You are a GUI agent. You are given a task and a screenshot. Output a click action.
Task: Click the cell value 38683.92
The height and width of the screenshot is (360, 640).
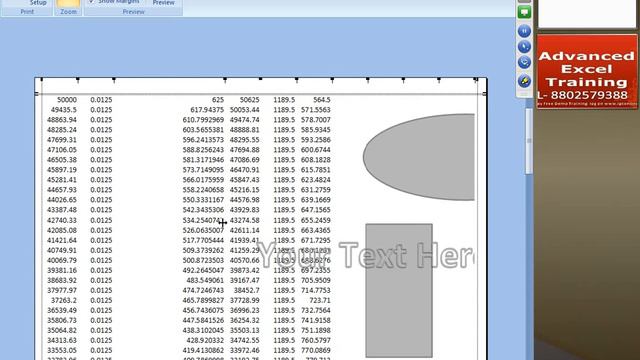coord(62,280)
